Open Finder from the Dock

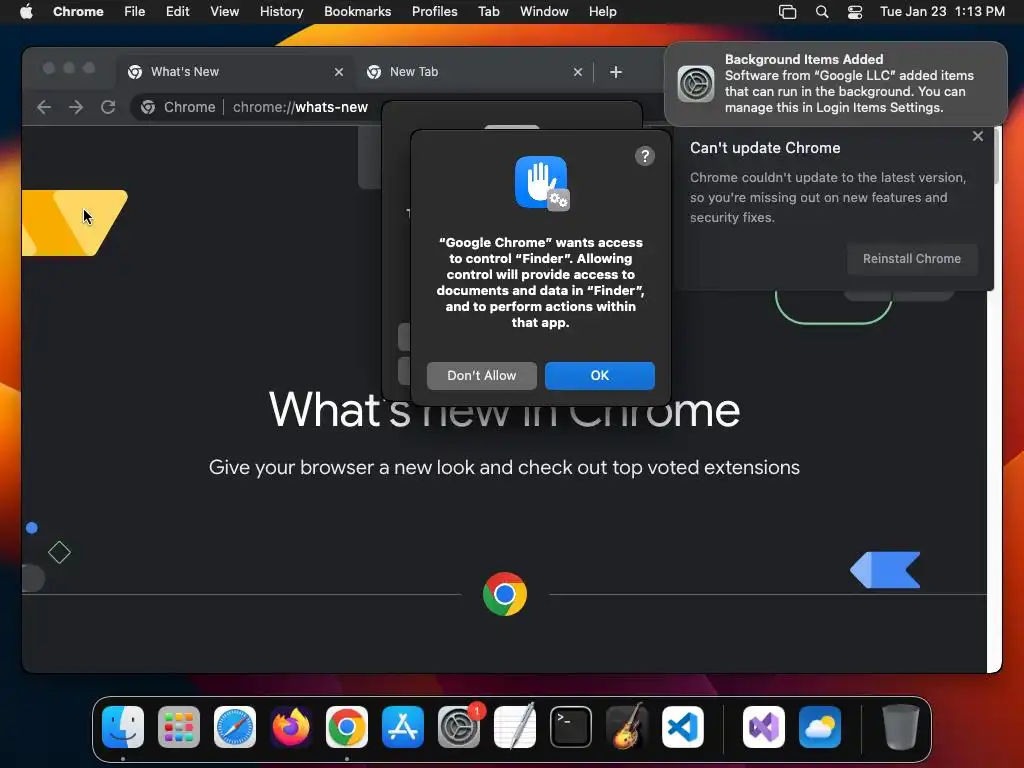click(x=123, y=727)
